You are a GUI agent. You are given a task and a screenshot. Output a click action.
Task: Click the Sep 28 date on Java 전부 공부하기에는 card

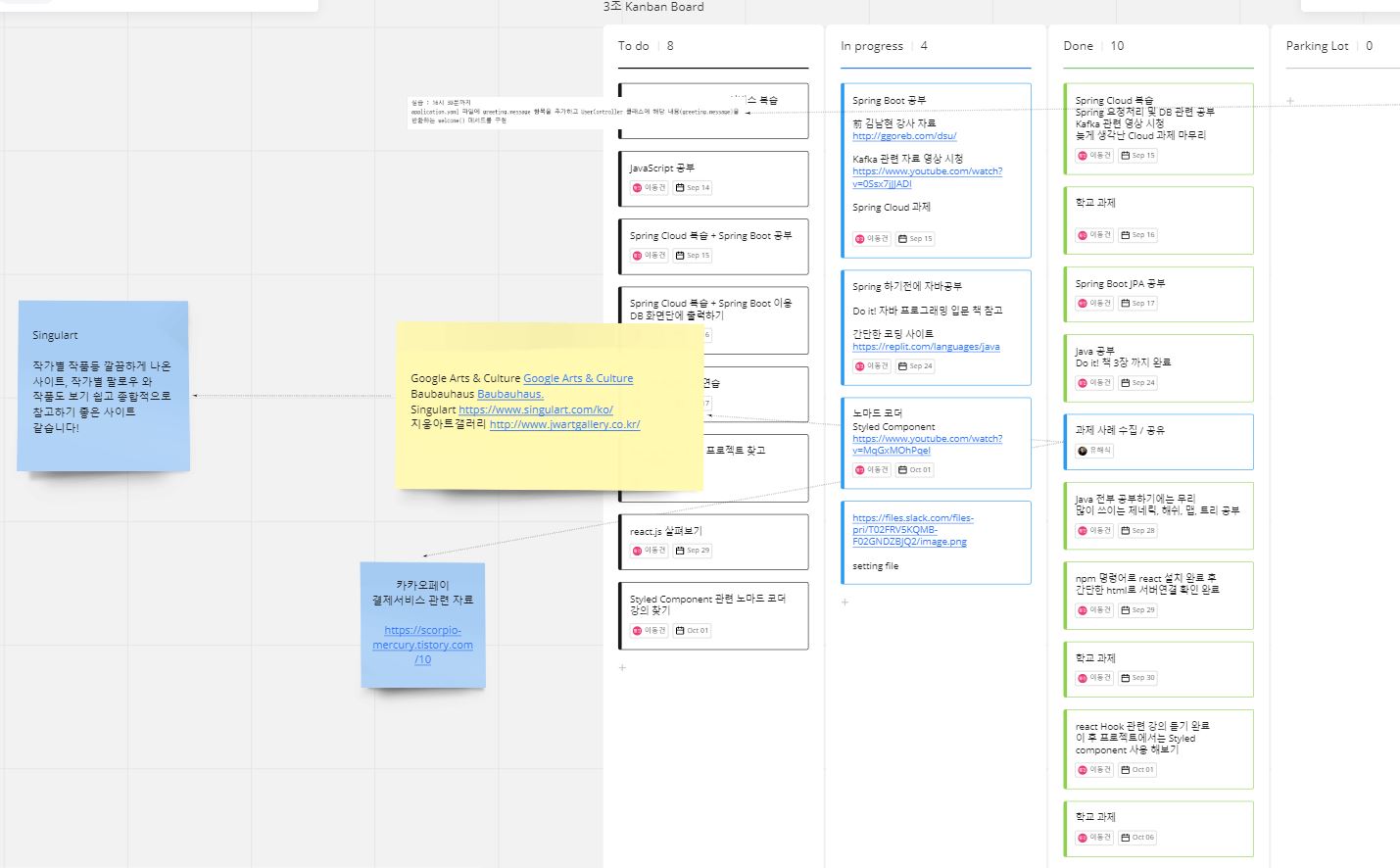click(1138, 530)
